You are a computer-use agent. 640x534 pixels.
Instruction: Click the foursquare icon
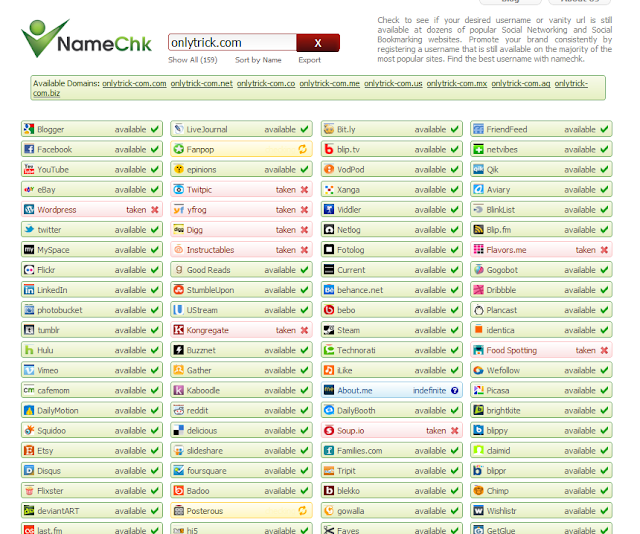tap(178, 470)
